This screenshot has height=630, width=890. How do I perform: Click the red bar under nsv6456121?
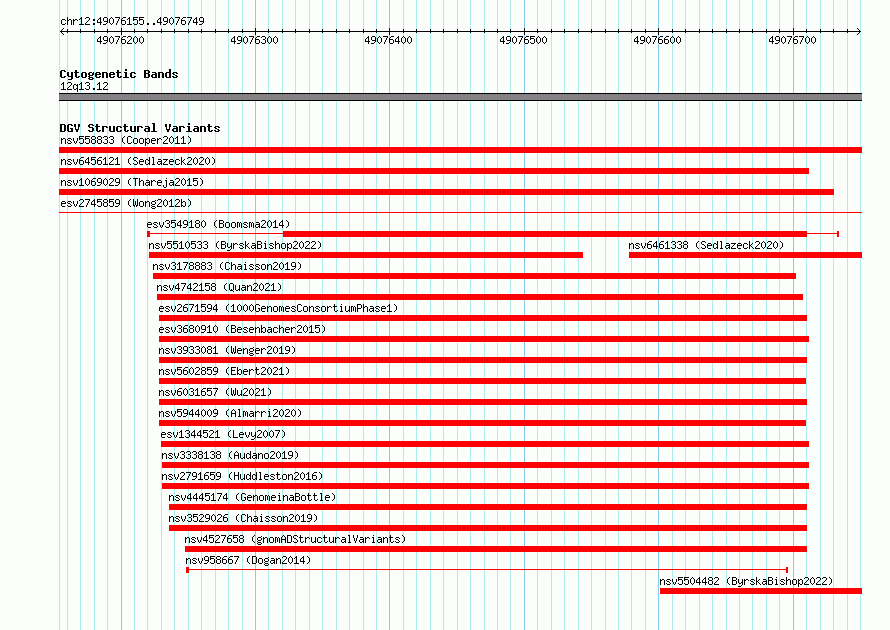434,171
